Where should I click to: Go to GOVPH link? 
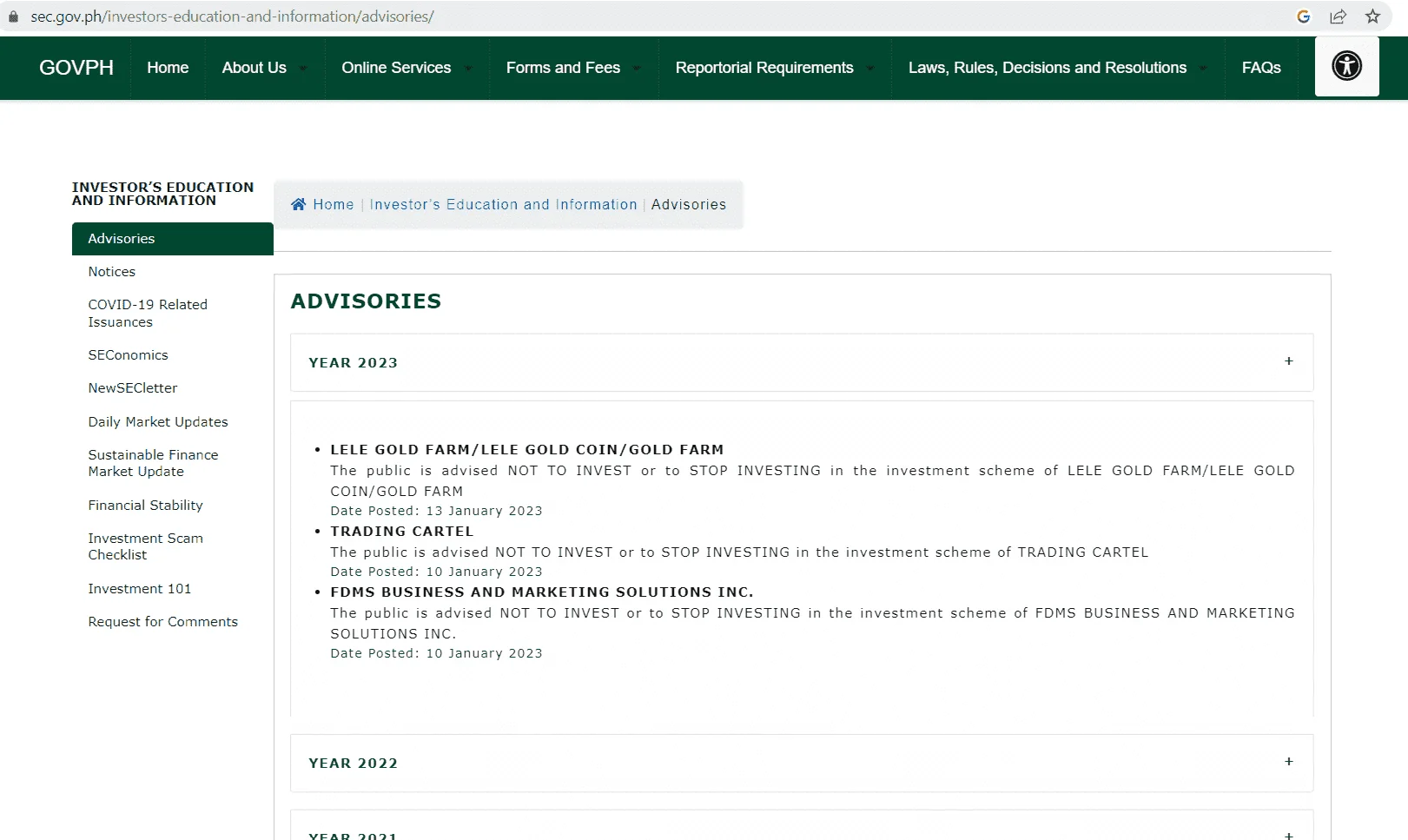[x=76, y=68]
